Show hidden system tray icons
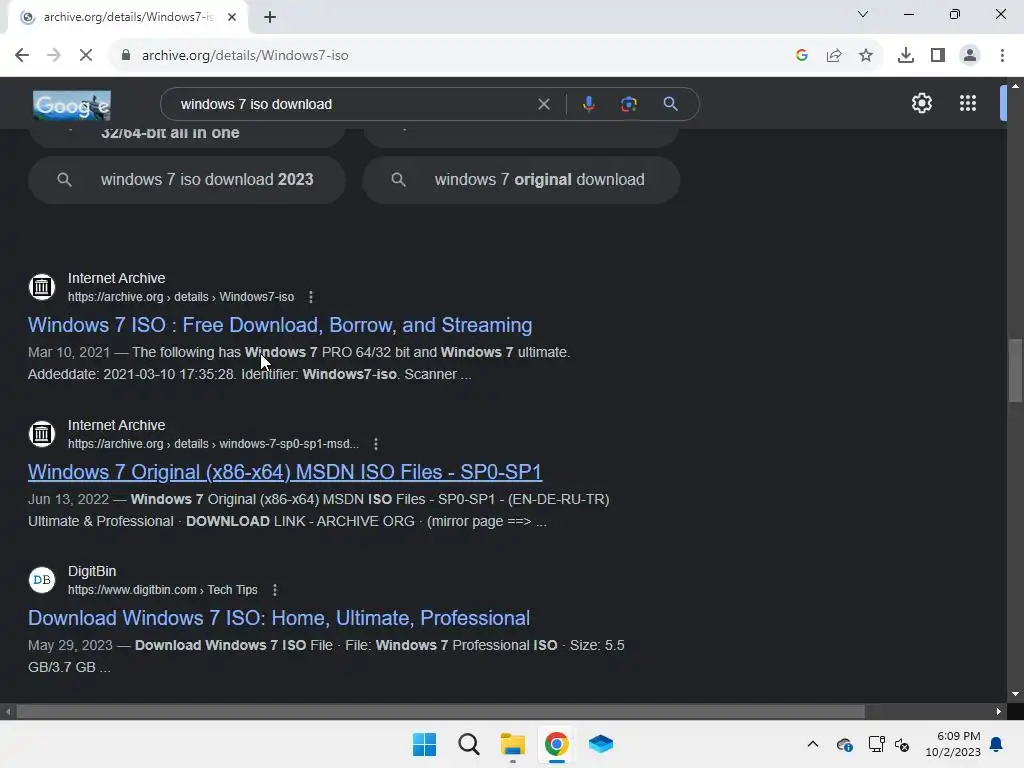This screenshot has height=768, width=1024. [812, 744]
